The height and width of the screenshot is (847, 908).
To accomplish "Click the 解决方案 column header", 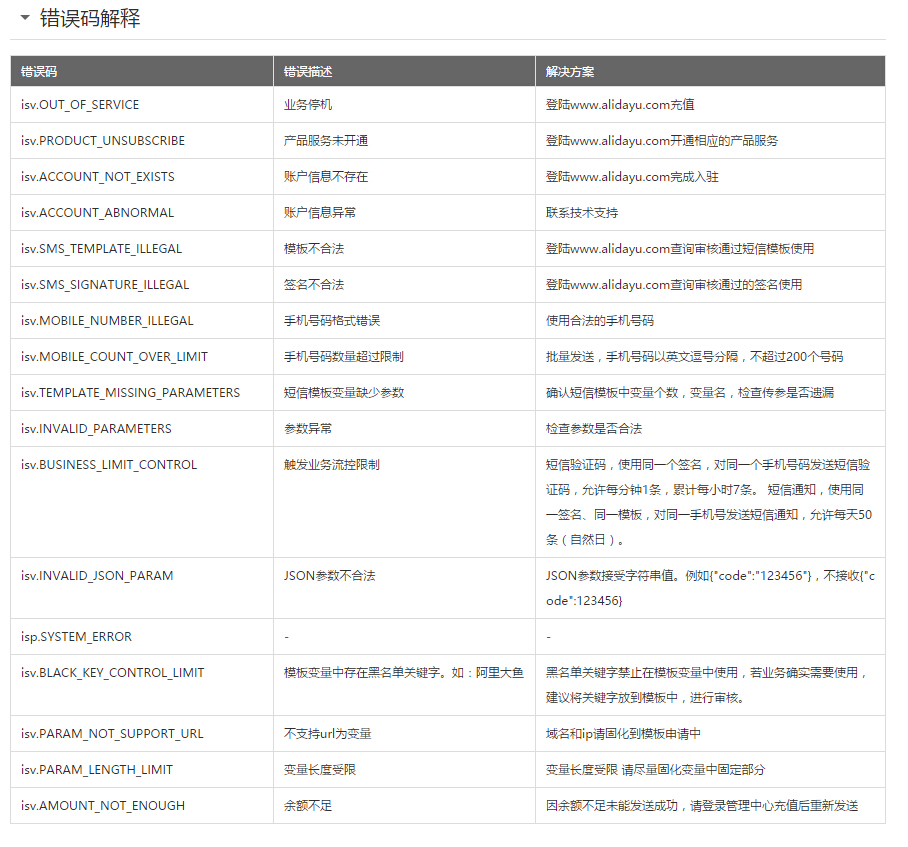I will pos(570,72).
